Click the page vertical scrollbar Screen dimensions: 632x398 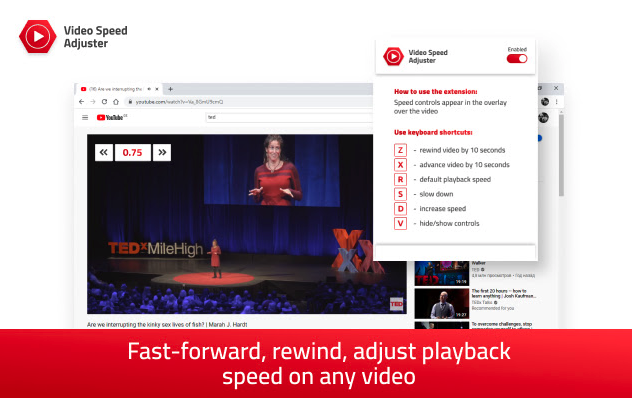[561, 155]
